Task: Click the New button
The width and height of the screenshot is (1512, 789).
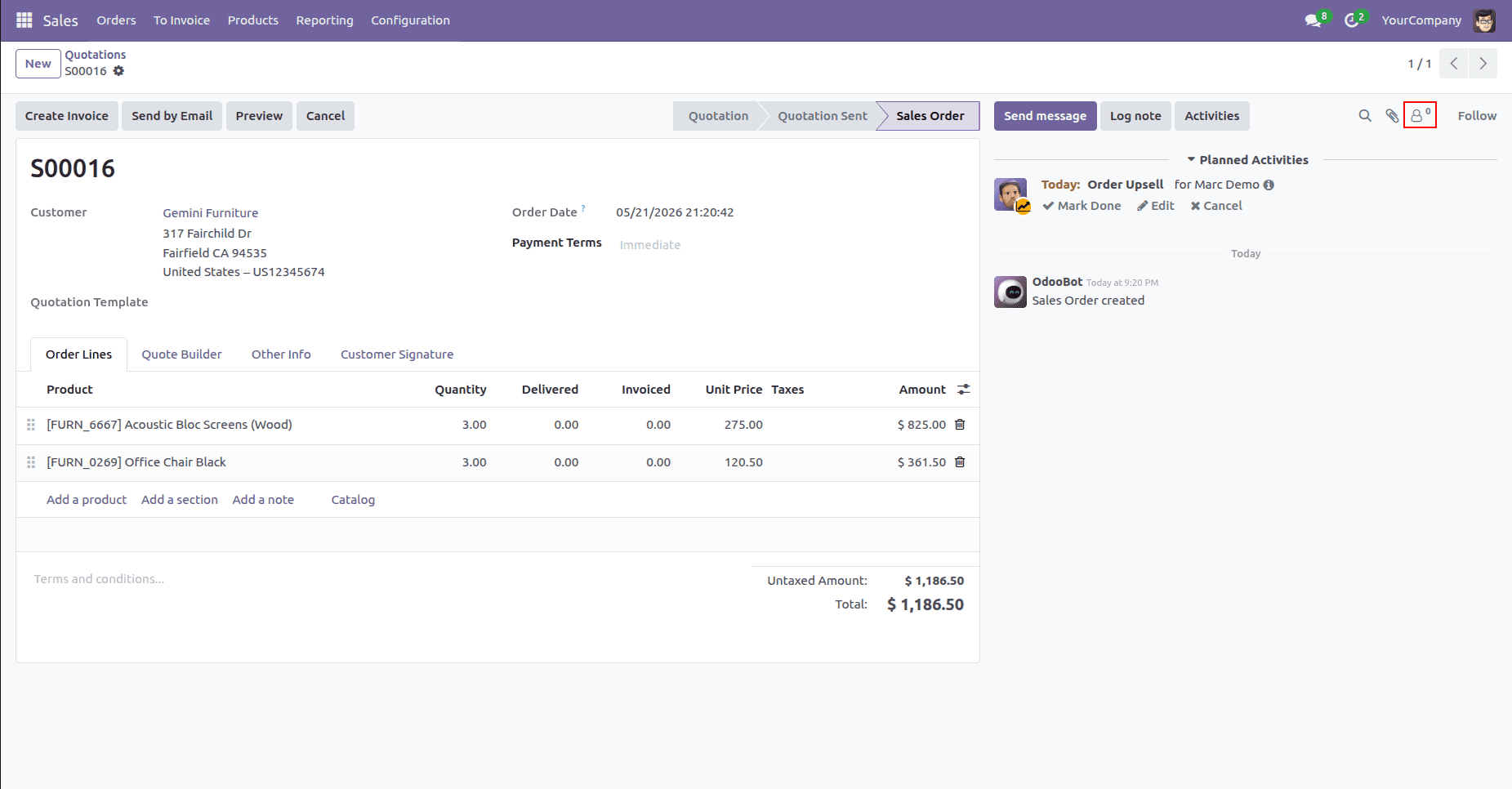Action: tap(38, 64)
